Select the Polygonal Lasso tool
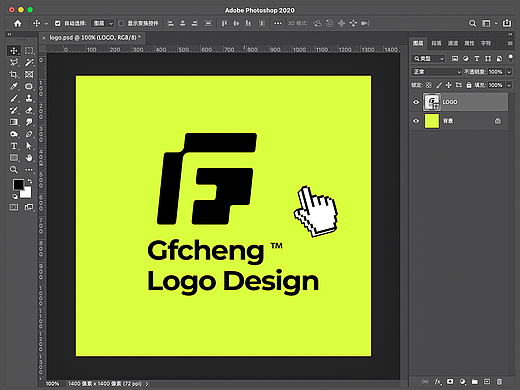Image resolution: width=520 pixels, height=390 pixels. pyautogui.click(x=14, y=62)
